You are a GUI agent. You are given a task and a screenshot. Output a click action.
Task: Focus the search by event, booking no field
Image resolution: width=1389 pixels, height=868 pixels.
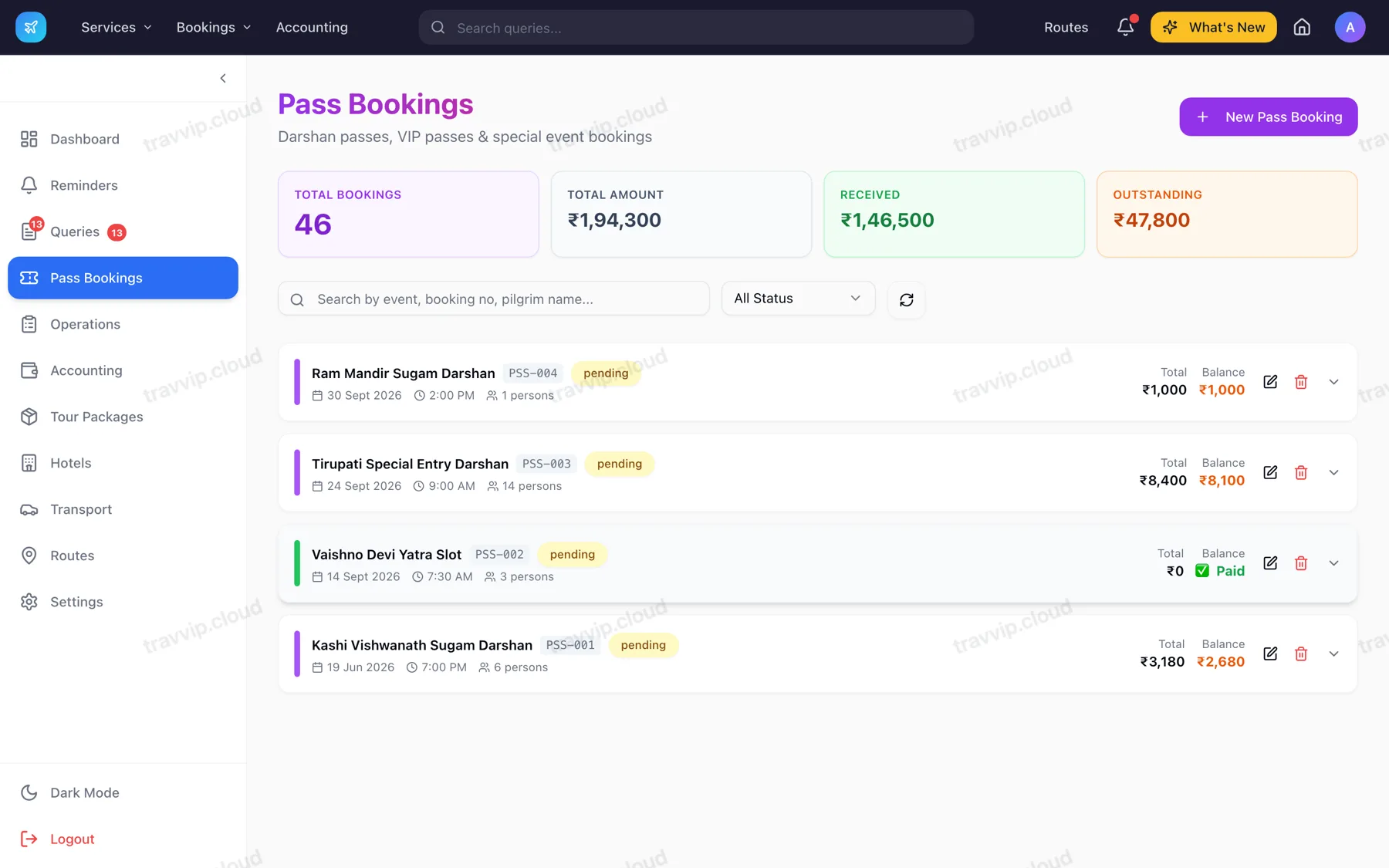pyautogui.click(x=494, y=299)
